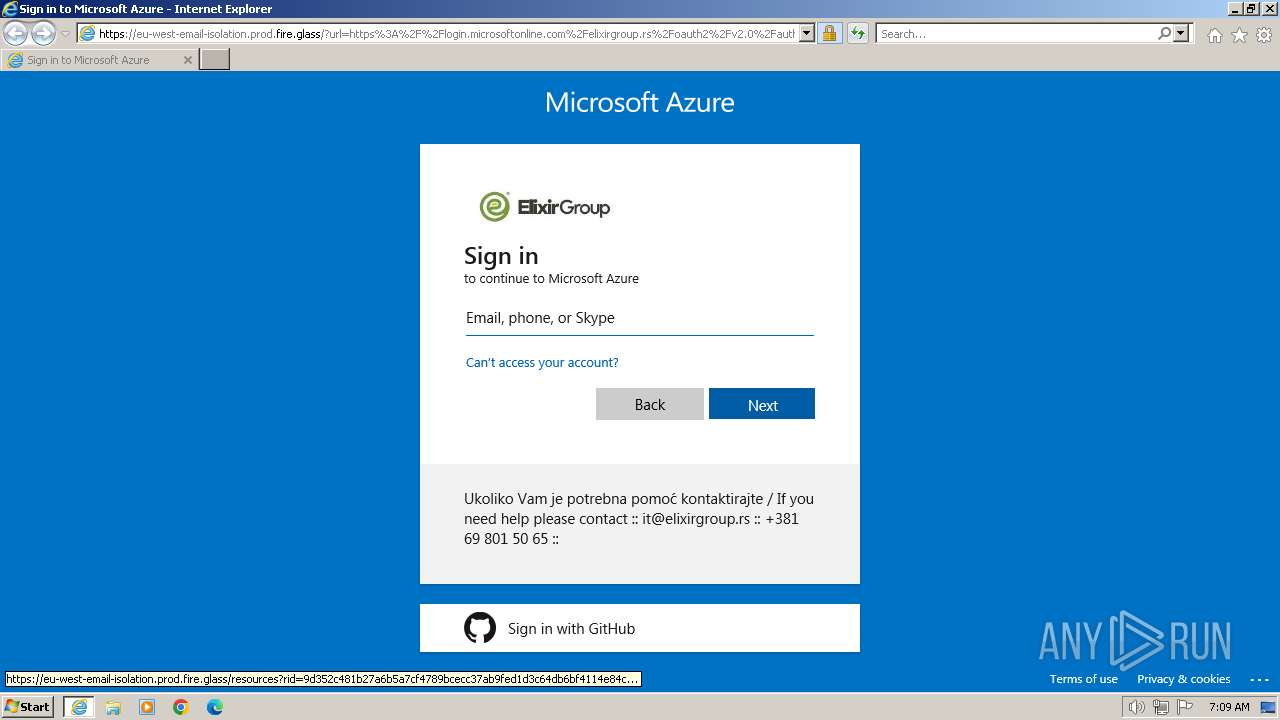
Task: Click the Action Center flag icon
Action: click(x=1185, y=707)
